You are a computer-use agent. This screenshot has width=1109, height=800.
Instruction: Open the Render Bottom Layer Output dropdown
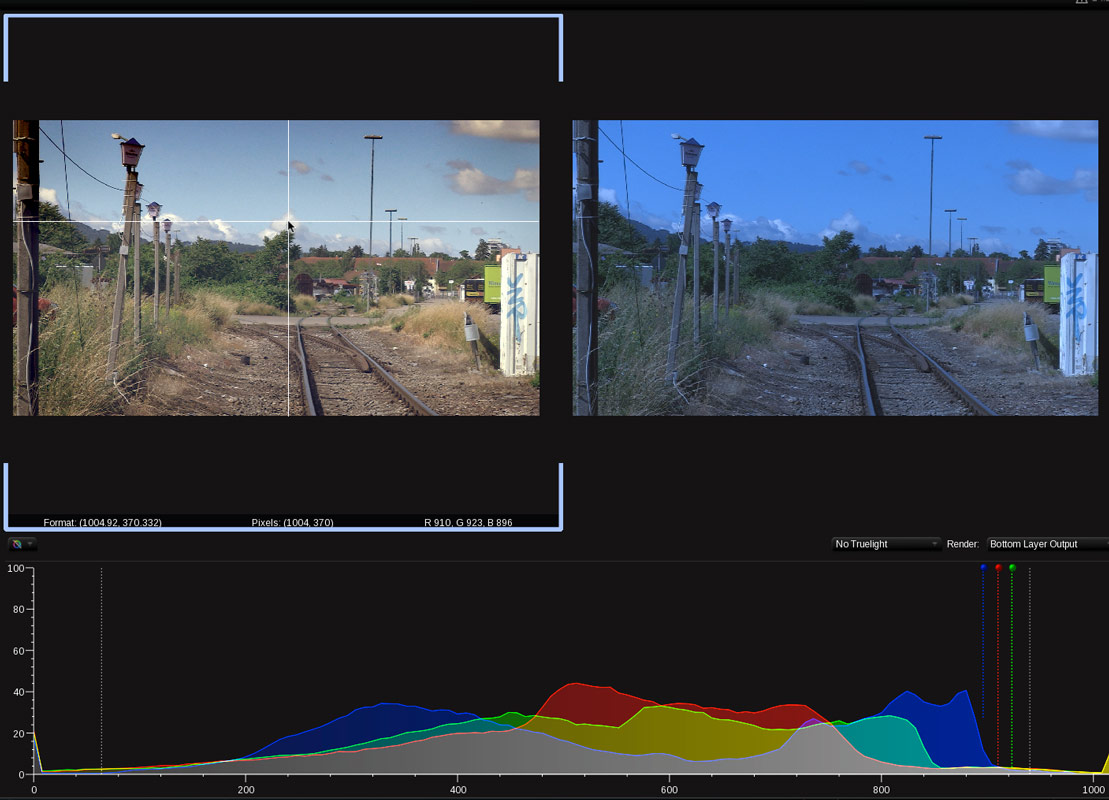[1047, 544]
